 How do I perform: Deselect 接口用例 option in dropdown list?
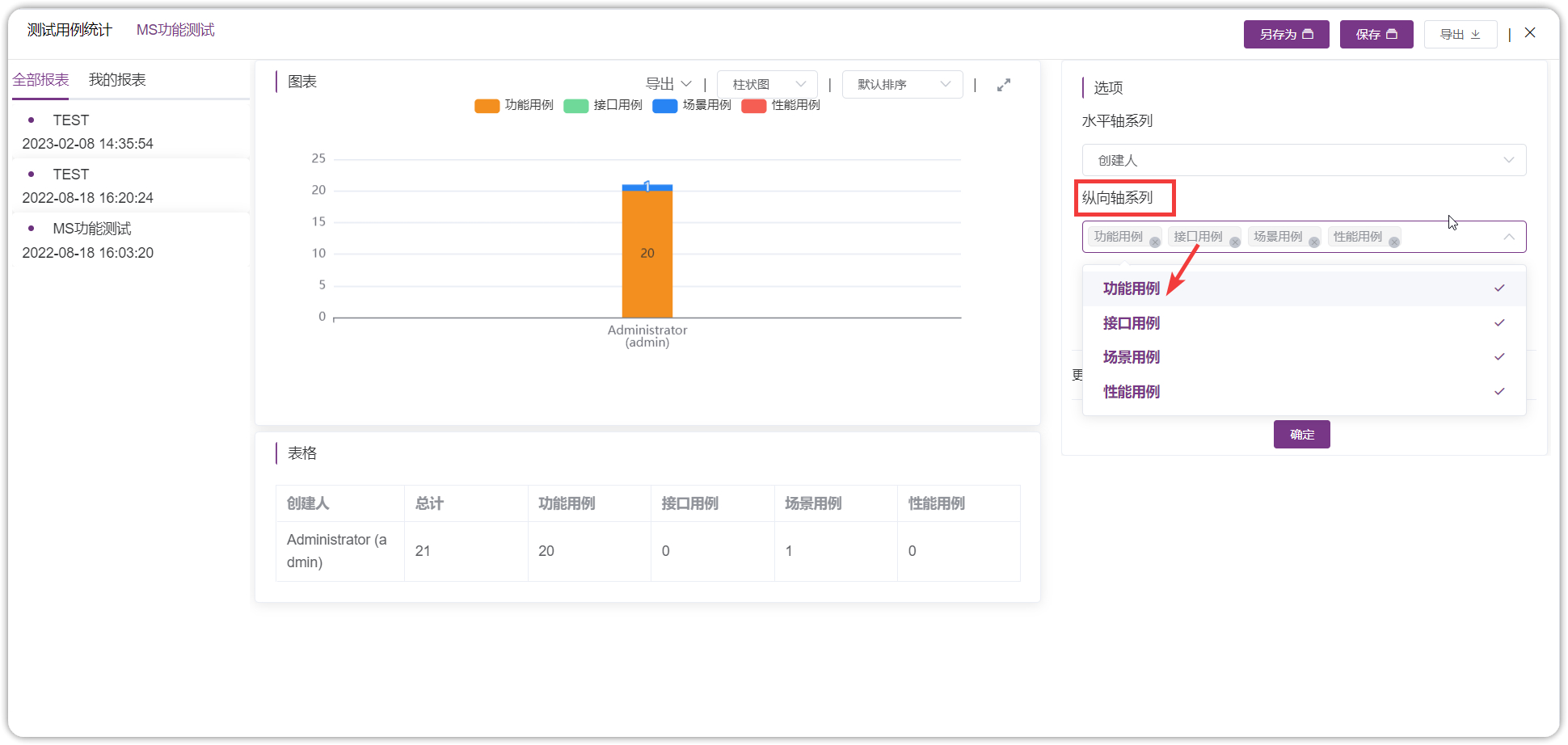1304,323
